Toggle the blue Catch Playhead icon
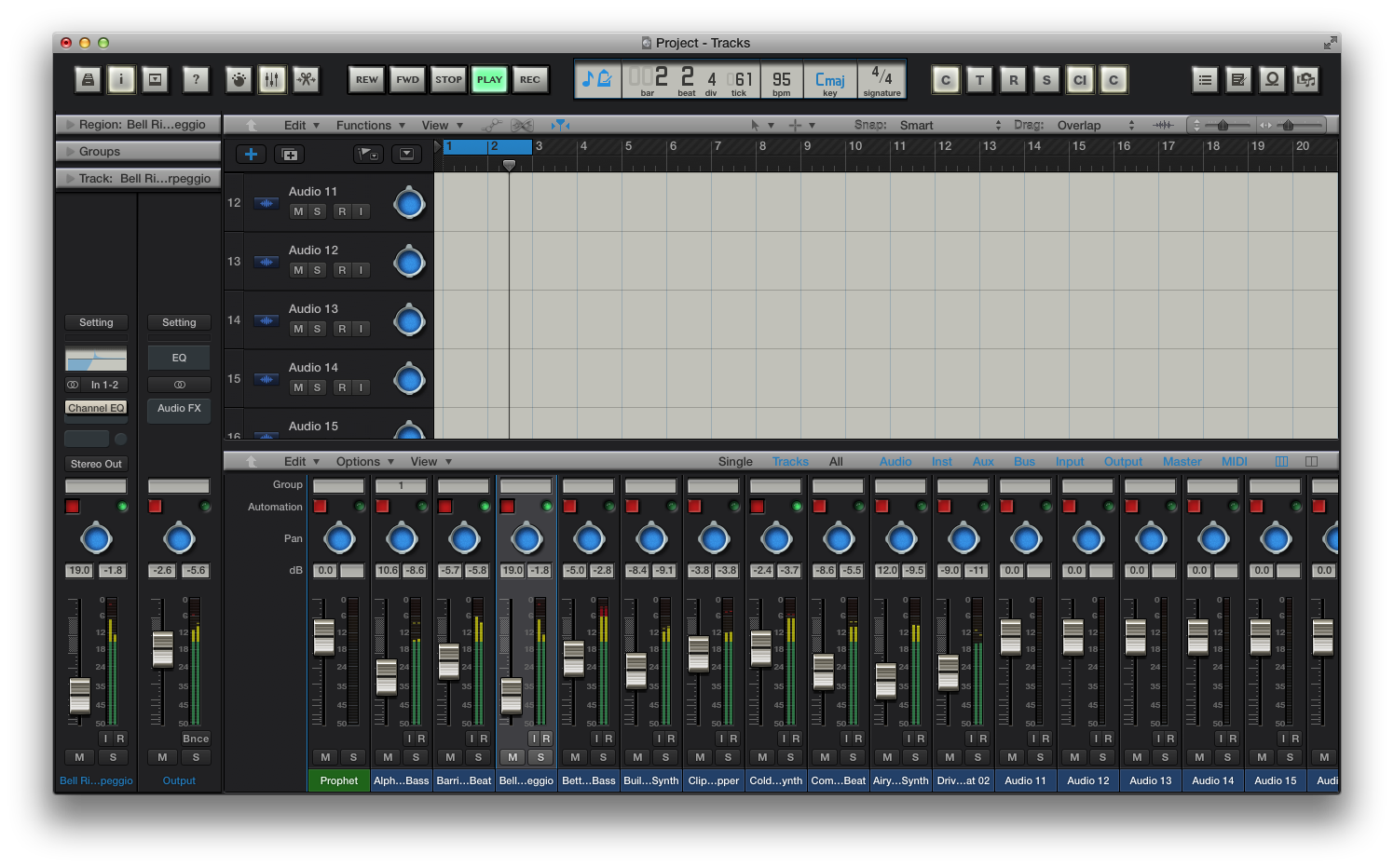Image resolution: width=1394 pixels, height=868 pixels. [x=560, y=125]
